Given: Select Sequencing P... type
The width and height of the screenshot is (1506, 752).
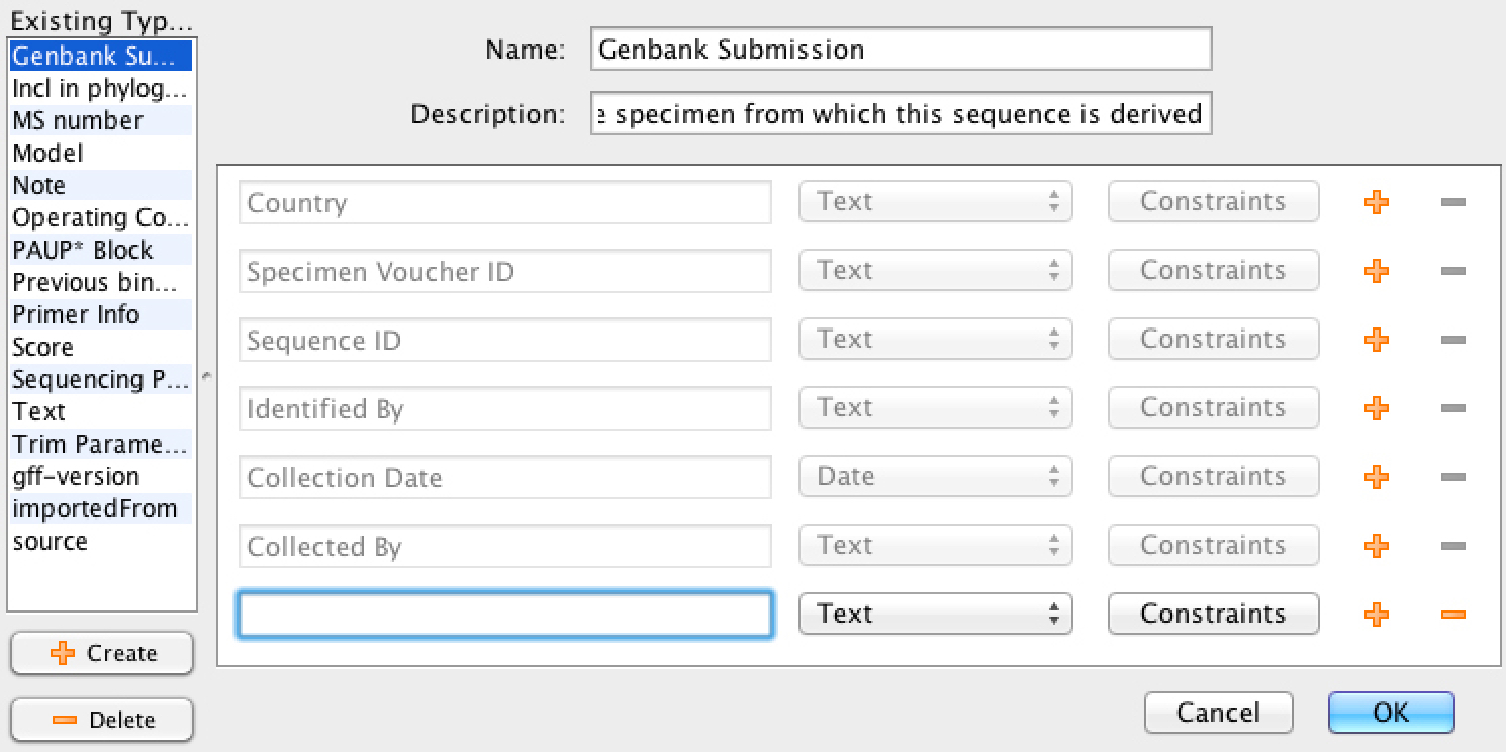Looking at the screenshot, I should pyautogui.click(x=101, y=380).
